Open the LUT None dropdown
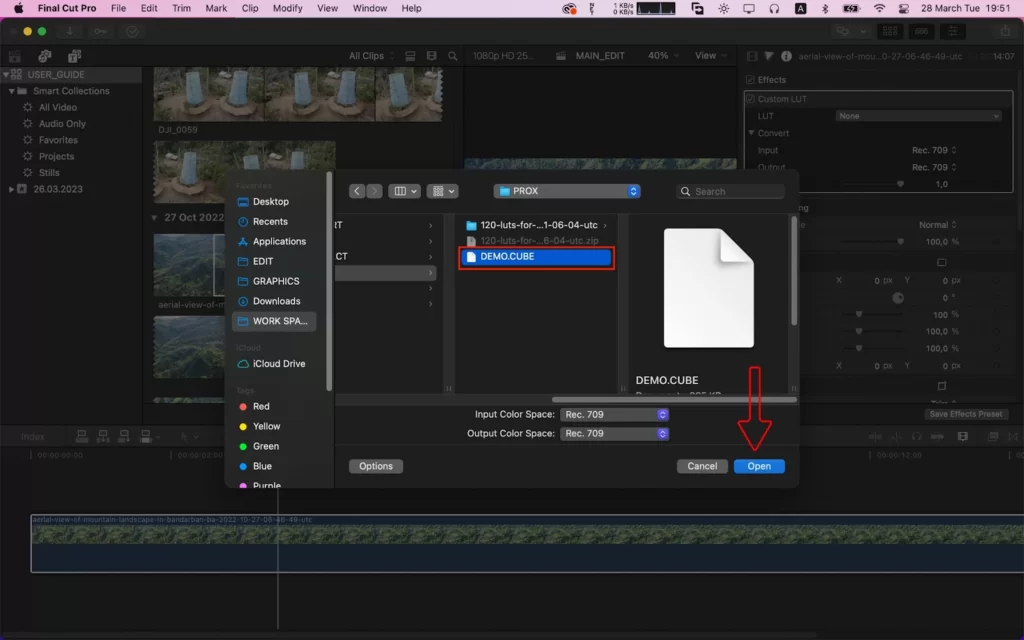Image resolution: width=1024 pixels, height=640 pixels. point(918,116)
